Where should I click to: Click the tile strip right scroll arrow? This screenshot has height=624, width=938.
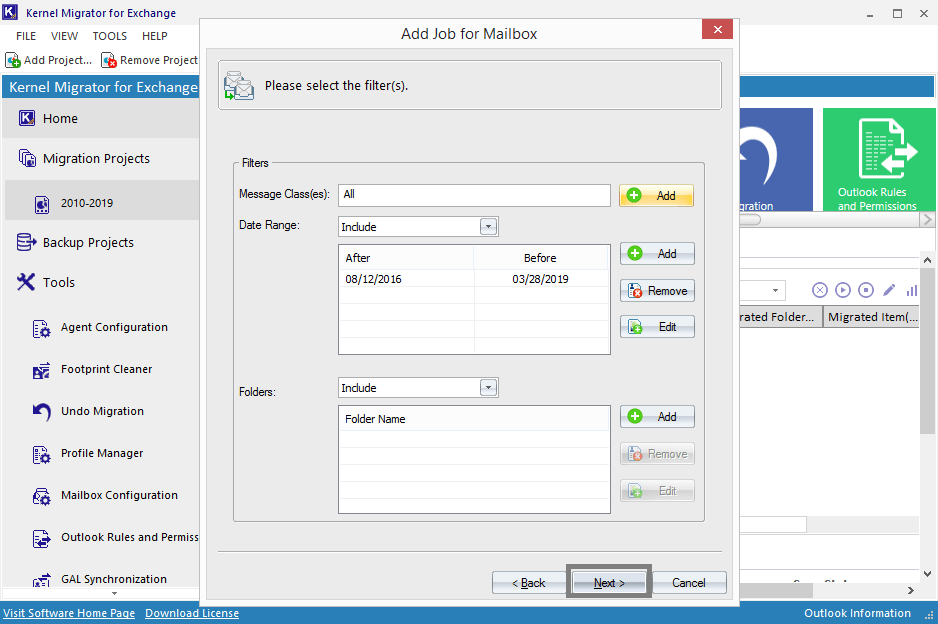927,220
